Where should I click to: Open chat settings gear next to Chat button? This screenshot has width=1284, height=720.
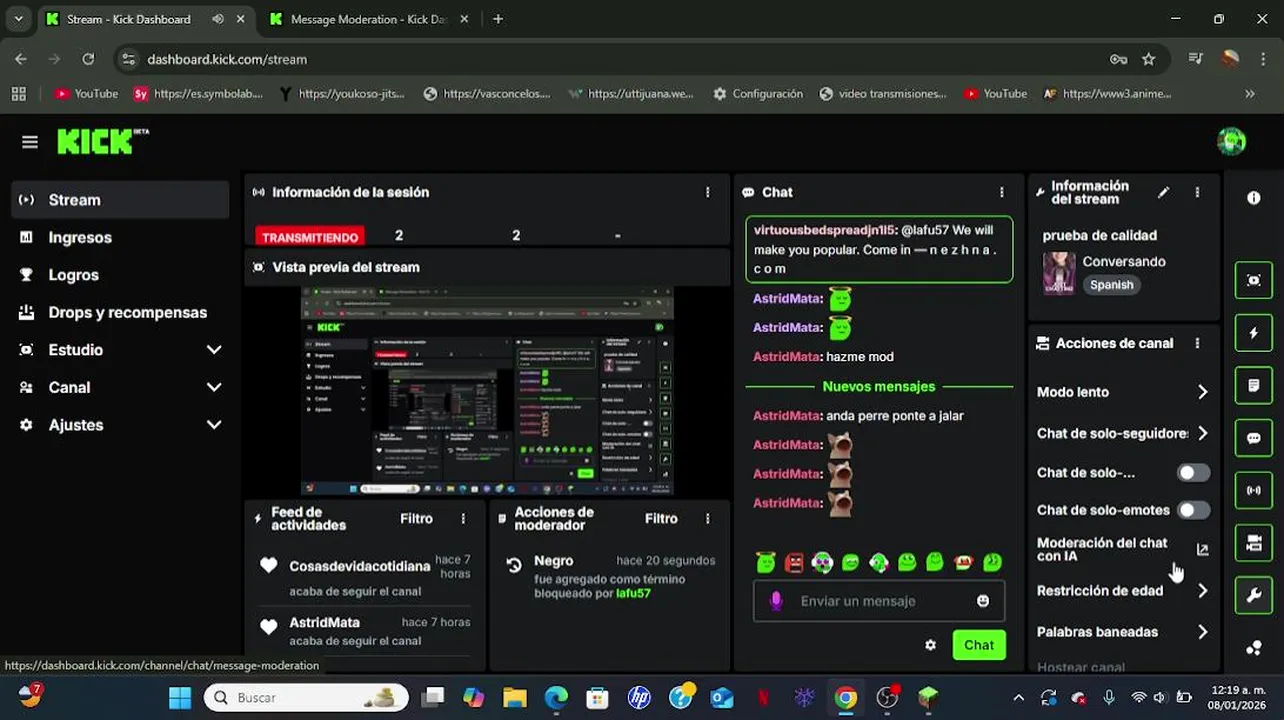(930, 645)
